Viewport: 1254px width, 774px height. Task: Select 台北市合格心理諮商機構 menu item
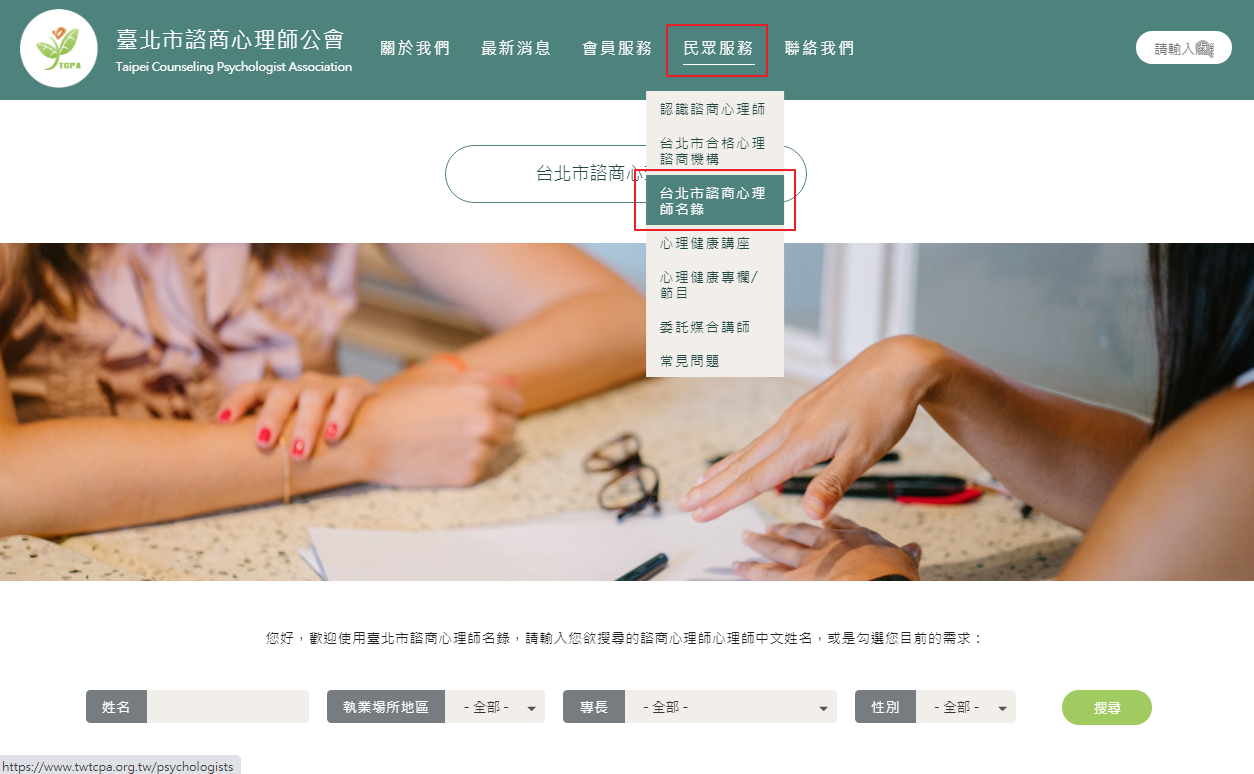click(715, 150)
